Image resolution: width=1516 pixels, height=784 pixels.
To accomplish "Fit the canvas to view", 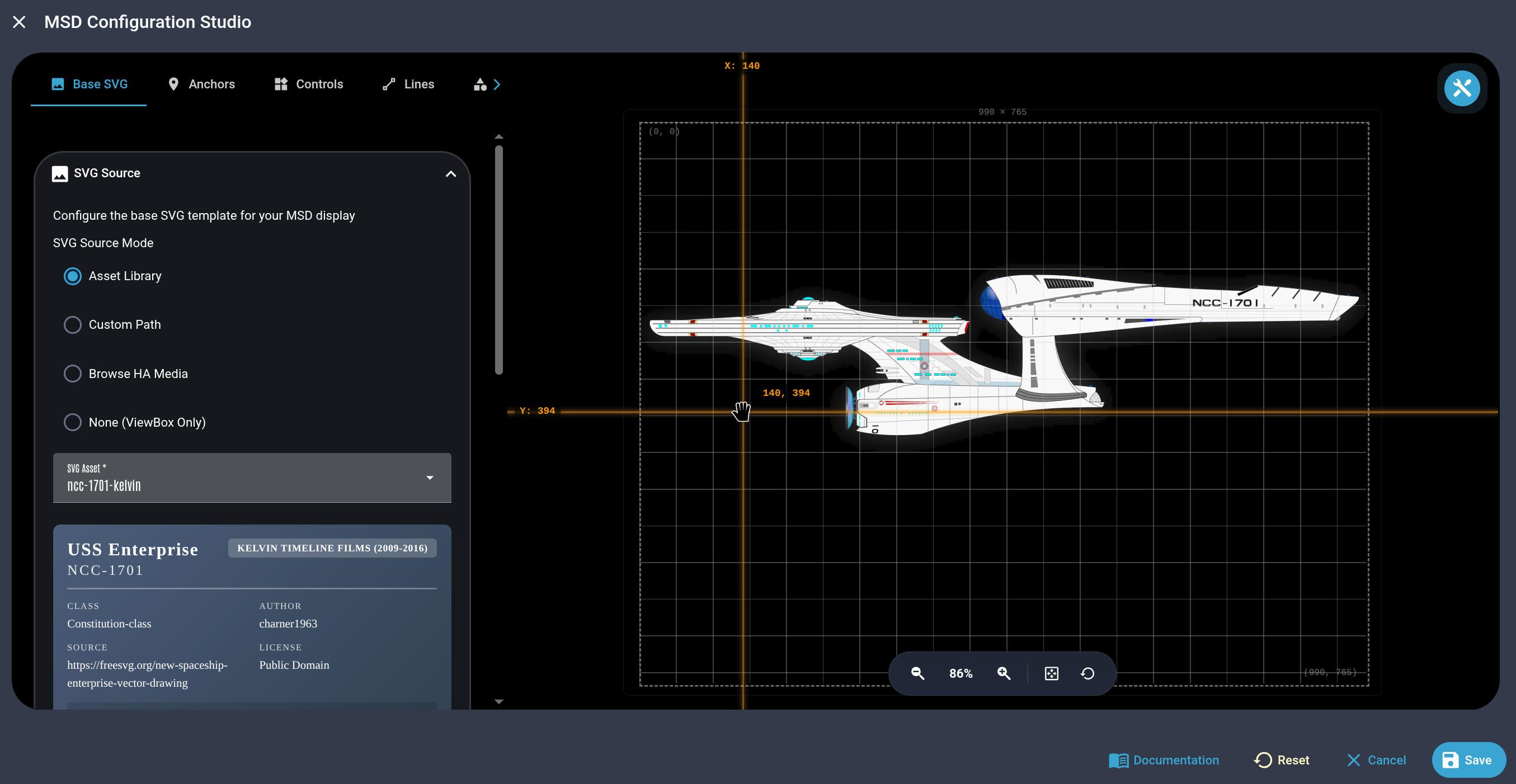I will click(1052, 673).
